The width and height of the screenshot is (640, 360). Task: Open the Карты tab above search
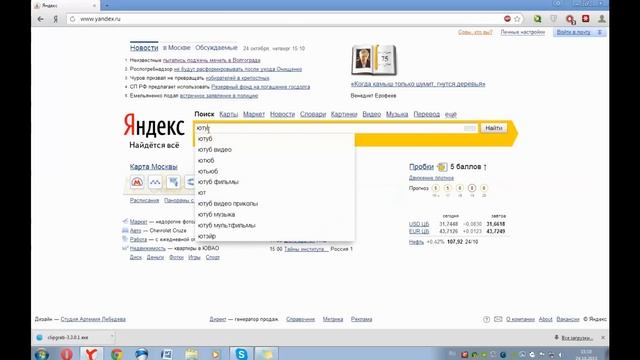click(229, 114)
